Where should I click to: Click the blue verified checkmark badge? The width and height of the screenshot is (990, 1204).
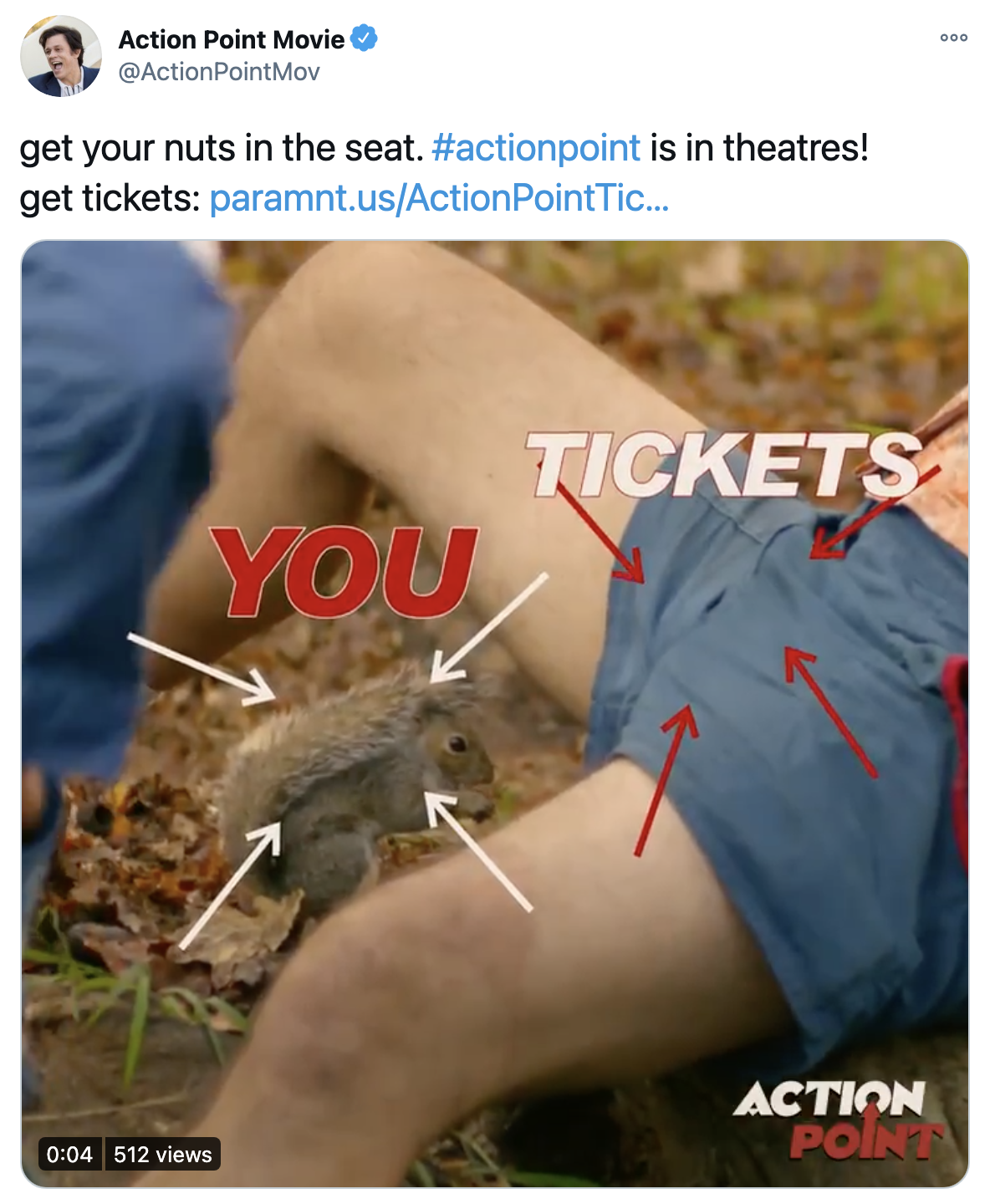[364, 38]
